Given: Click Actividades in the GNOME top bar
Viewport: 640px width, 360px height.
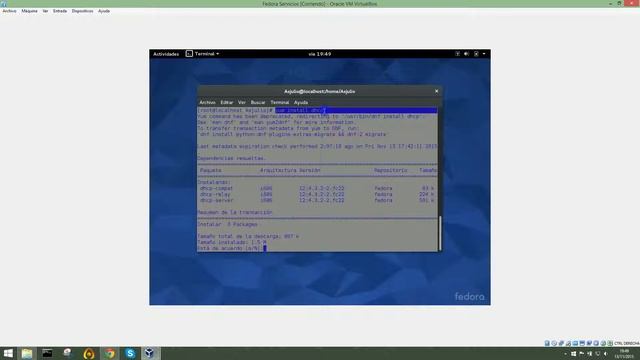Looking at the screenshot, I should coord(166,54).
